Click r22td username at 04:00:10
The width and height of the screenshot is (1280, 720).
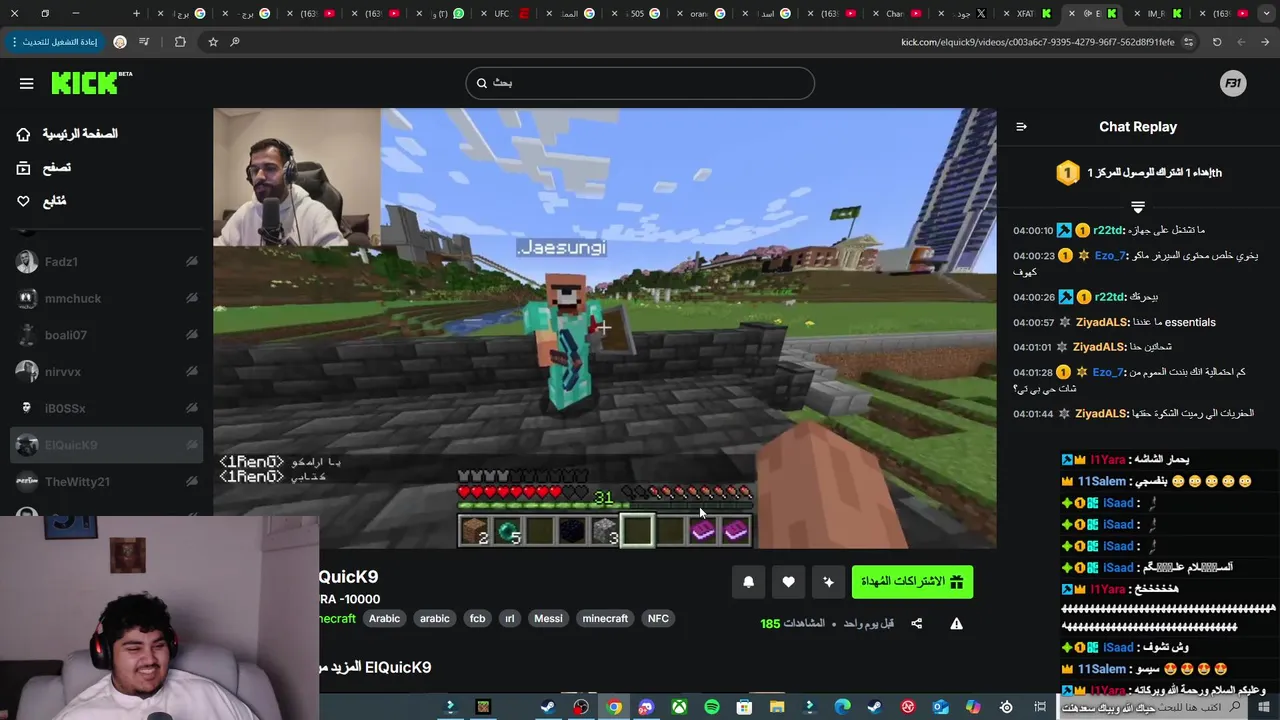click(x=1109, y=231)
